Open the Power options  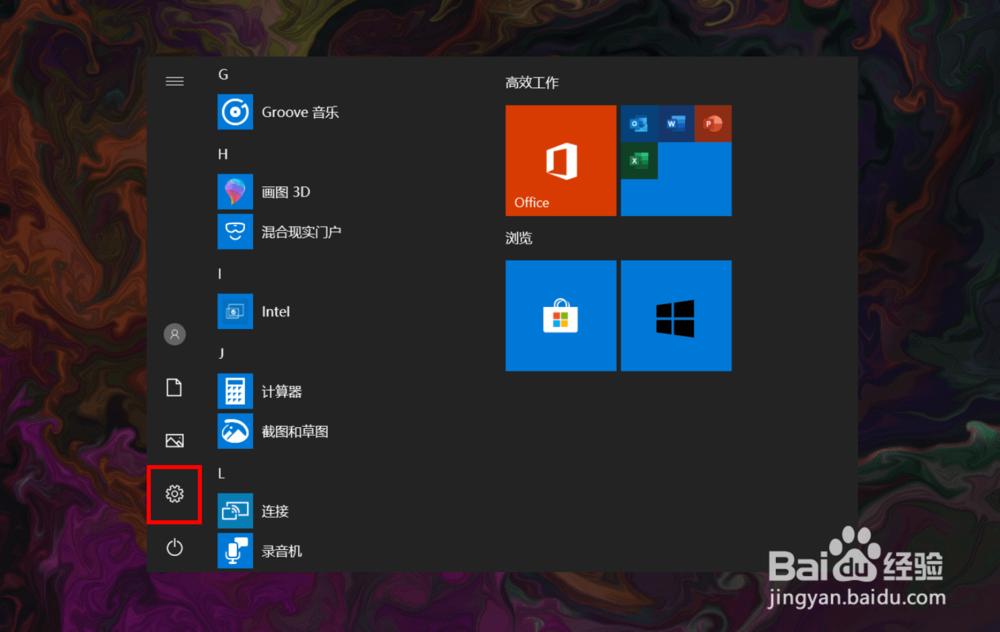175,548
